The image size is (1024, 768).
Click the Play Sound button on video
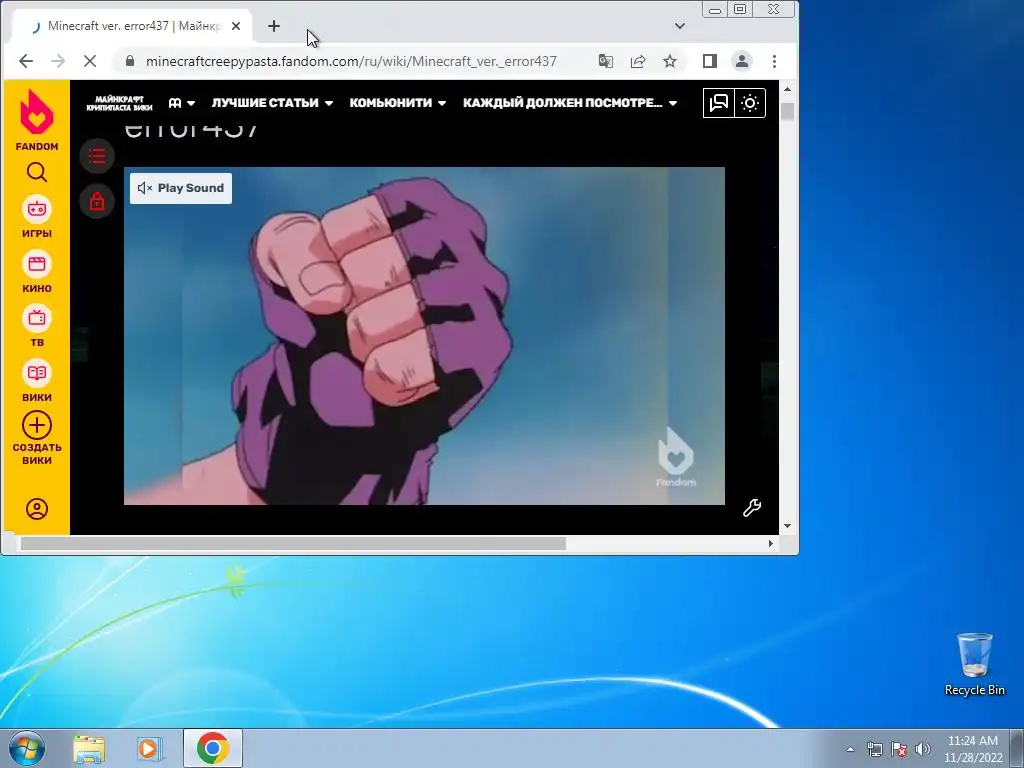[181, 188]
